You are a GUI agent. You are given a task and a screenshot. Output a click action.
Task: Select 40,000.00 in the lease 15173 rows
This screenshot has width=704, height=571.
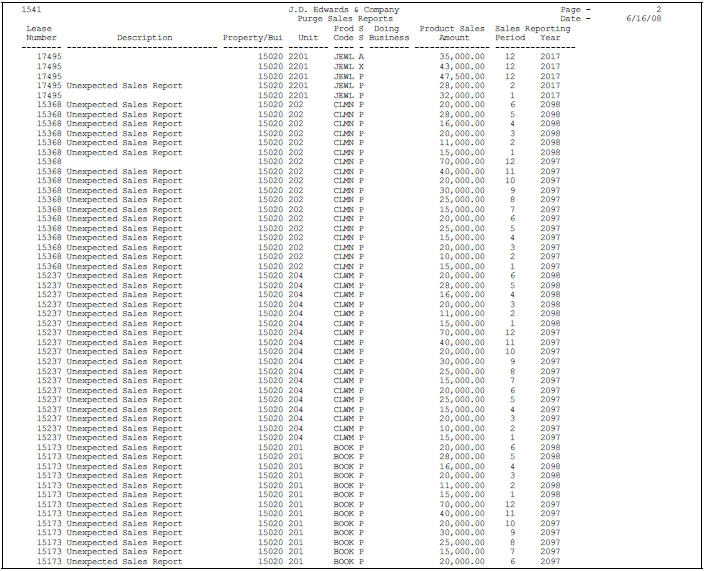tap(462, 514)
